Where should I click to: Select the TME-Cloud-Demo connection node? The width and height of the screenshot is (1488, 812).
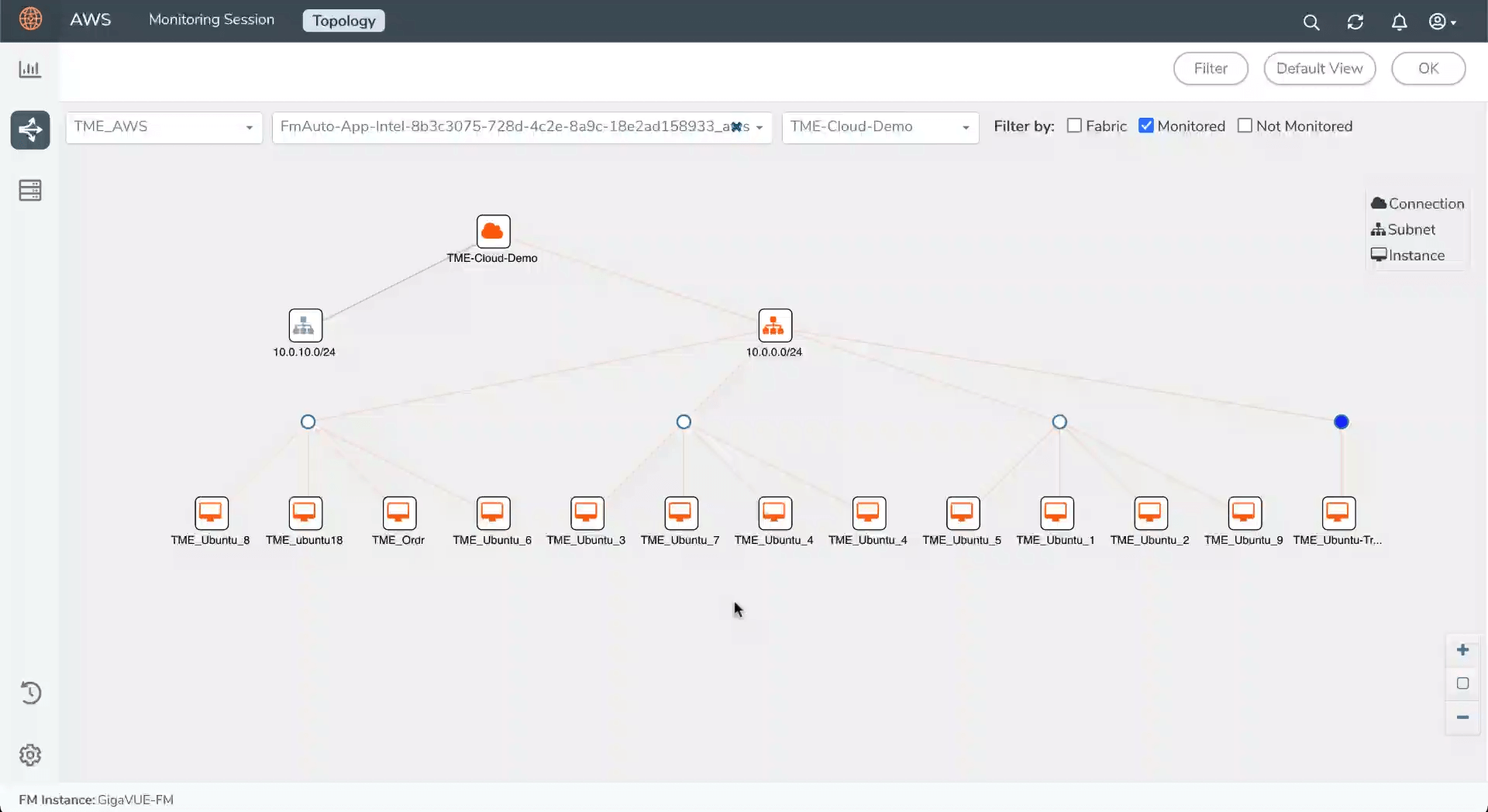pyautogui.click(x=493, y=232)
